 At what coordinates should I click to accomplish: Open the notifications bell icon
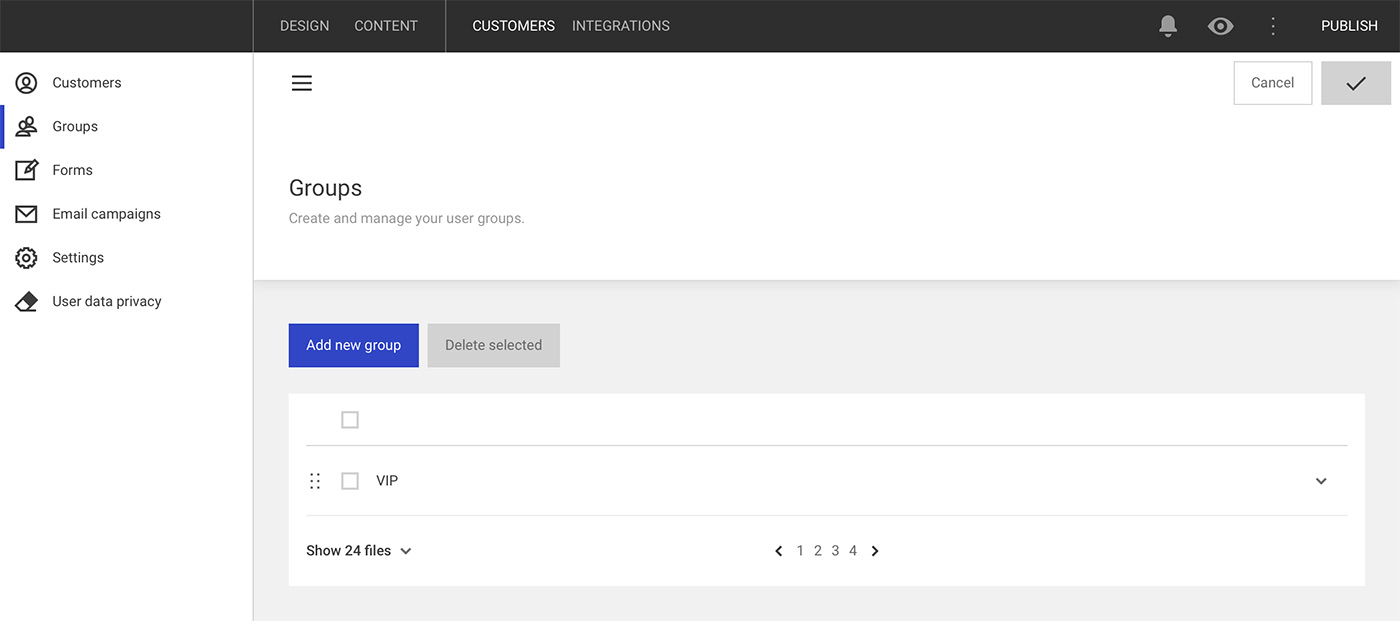[1168, 26]
